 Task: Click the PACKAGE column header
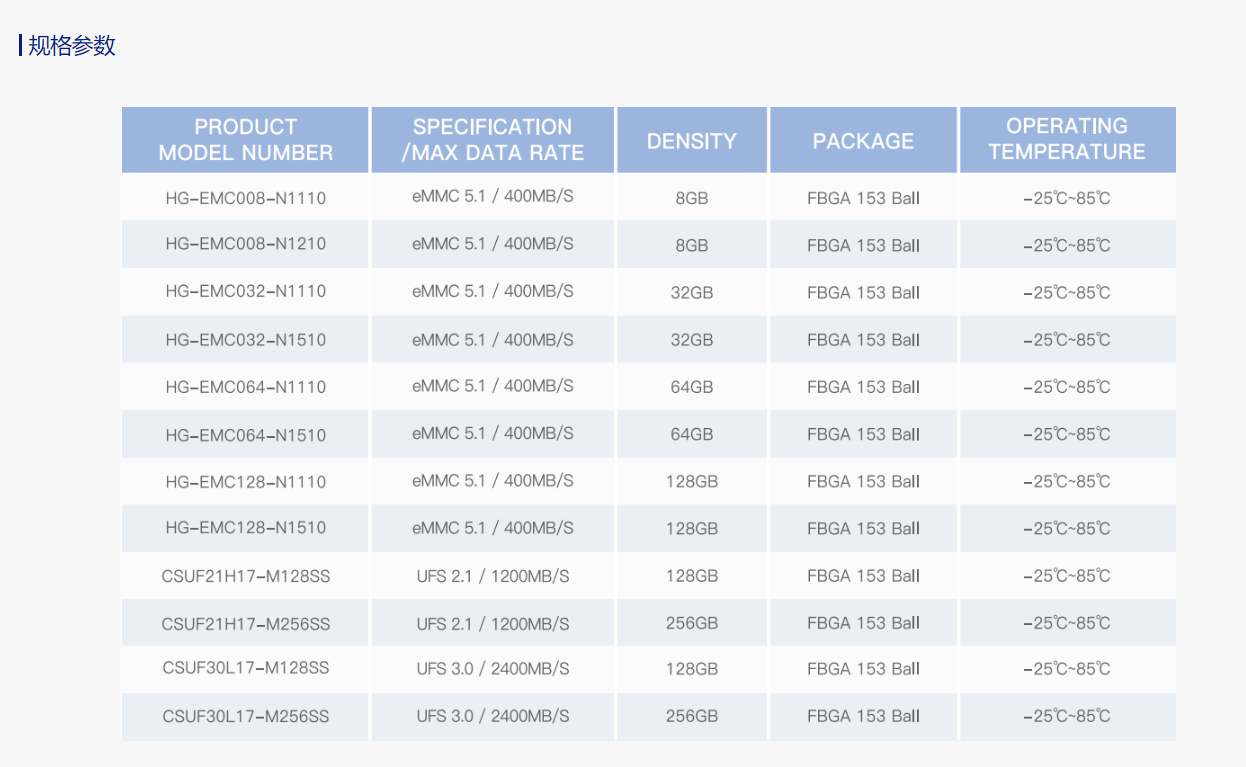coord(863,141)
